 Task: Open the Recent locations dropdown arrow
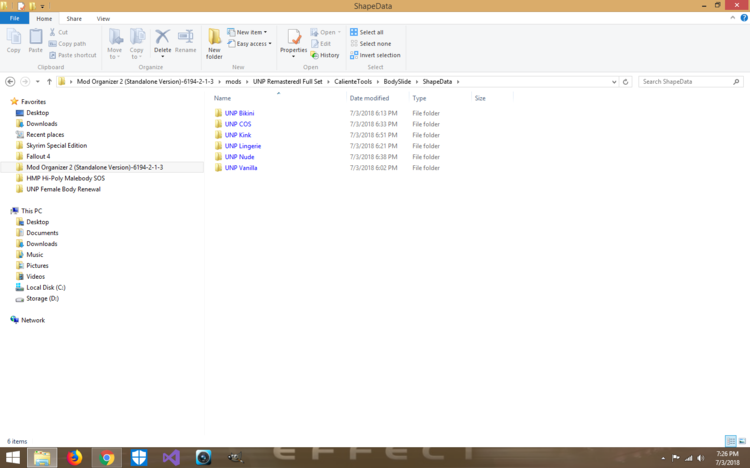[38, 82]
